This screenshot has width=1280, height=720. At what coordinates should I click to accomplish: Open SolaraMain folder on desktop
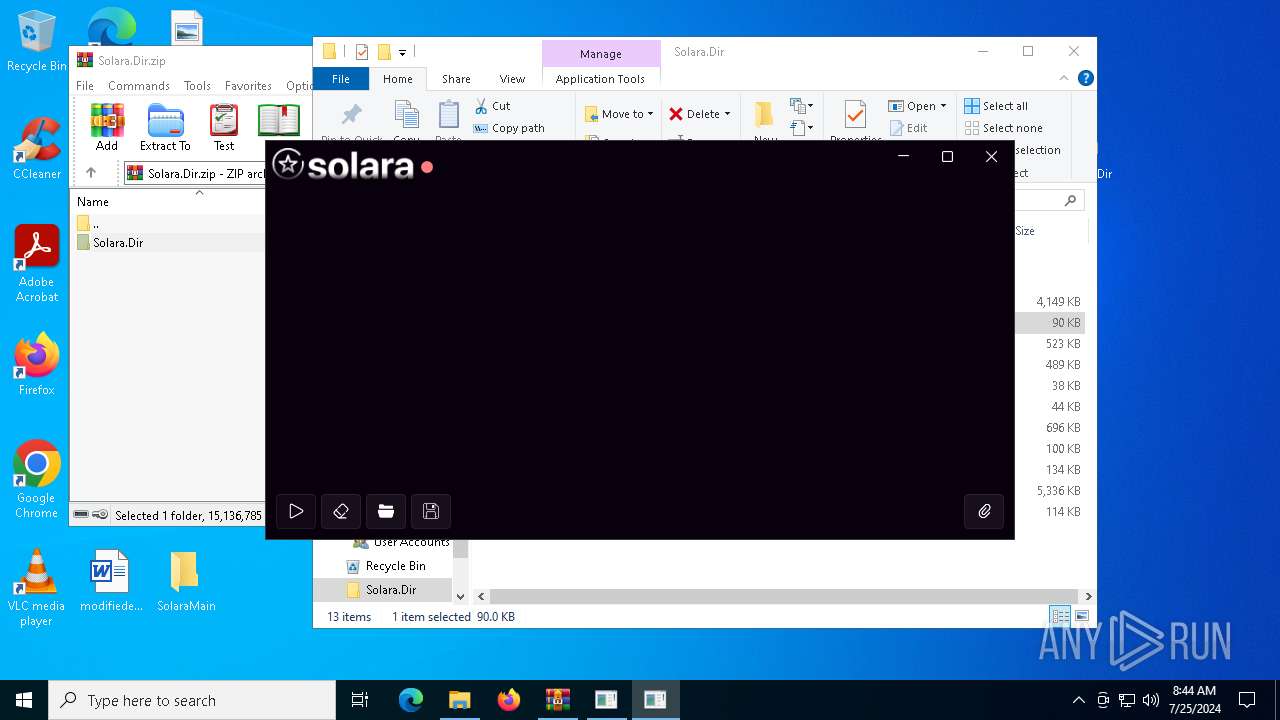(x=186, y=581)
